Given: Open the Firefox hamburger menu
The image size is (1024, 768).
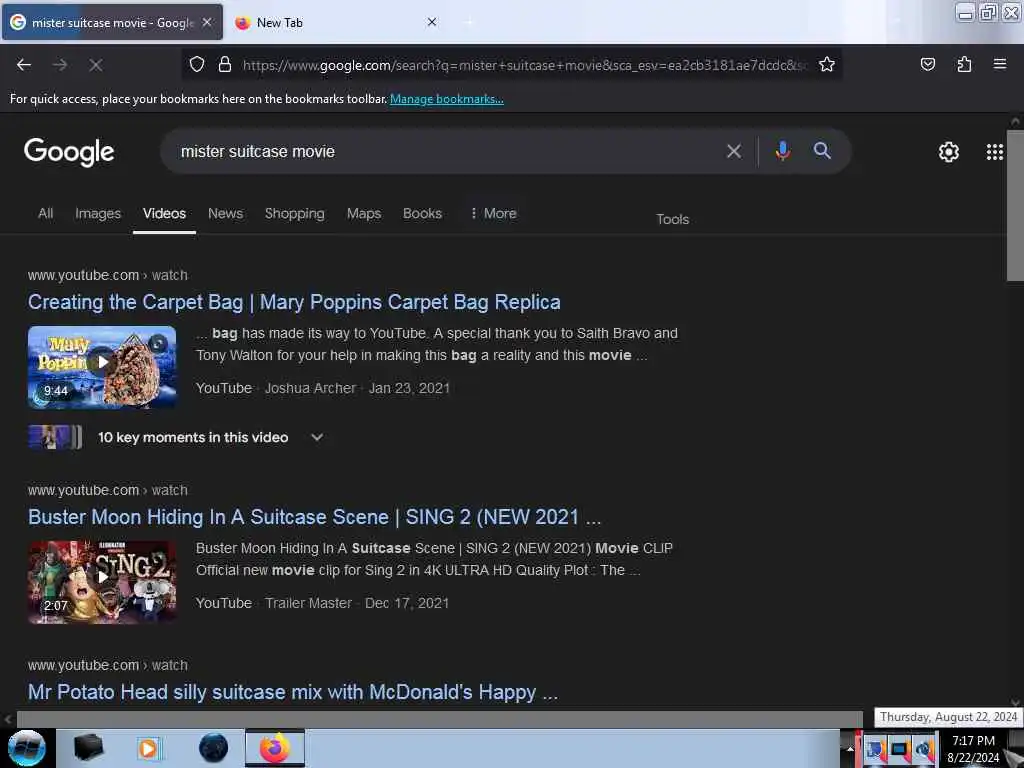Looking at the screenshot, I should (x=999, y=64).
